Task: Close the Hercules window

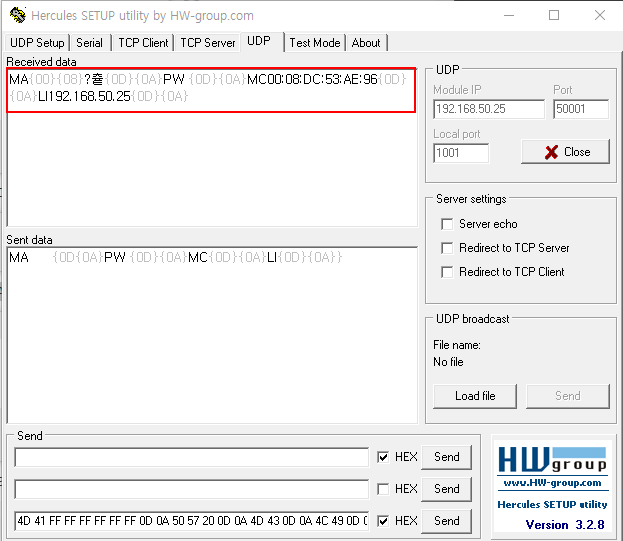Action: point(600,15)
